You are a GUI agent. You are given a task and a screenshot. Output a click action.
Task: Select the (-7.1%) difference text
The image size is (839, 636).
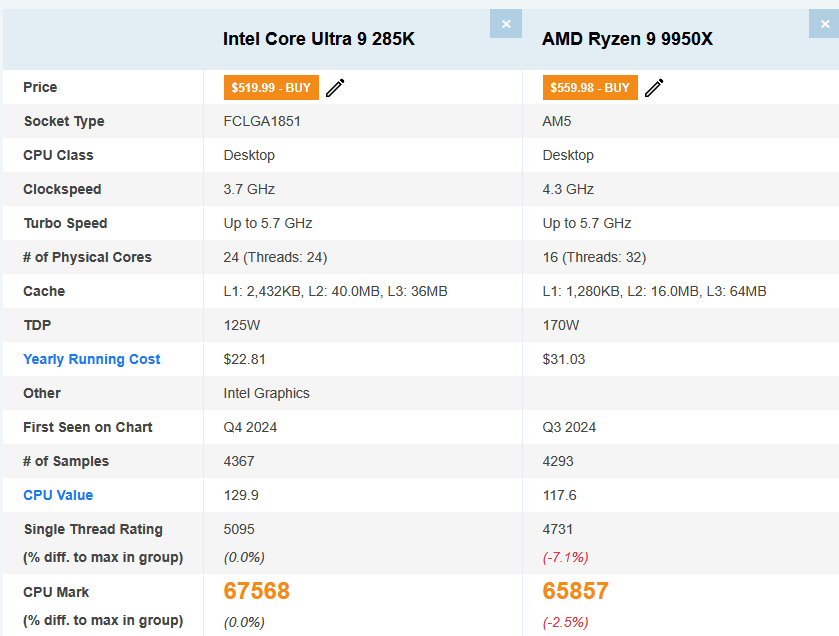pyautogui.click(x=565, y=557)
